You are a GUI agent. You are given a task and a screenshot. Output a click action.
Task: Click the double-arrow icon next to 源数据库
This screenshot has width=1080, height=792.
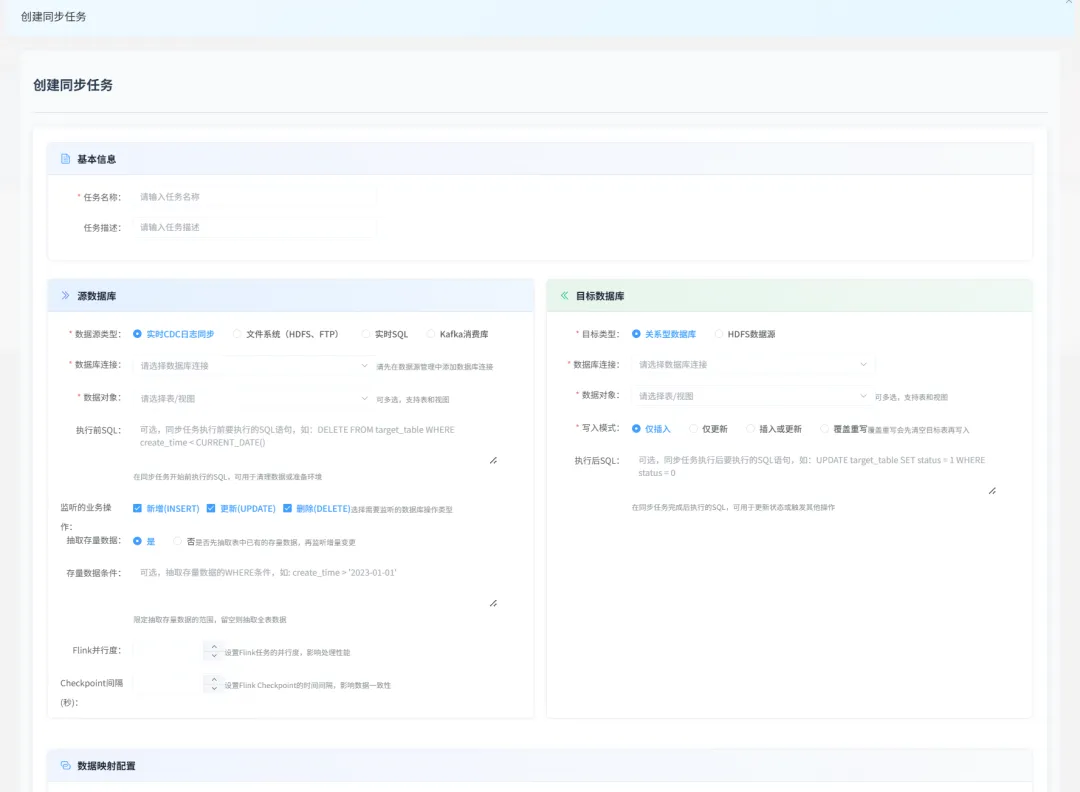point(66,296)
